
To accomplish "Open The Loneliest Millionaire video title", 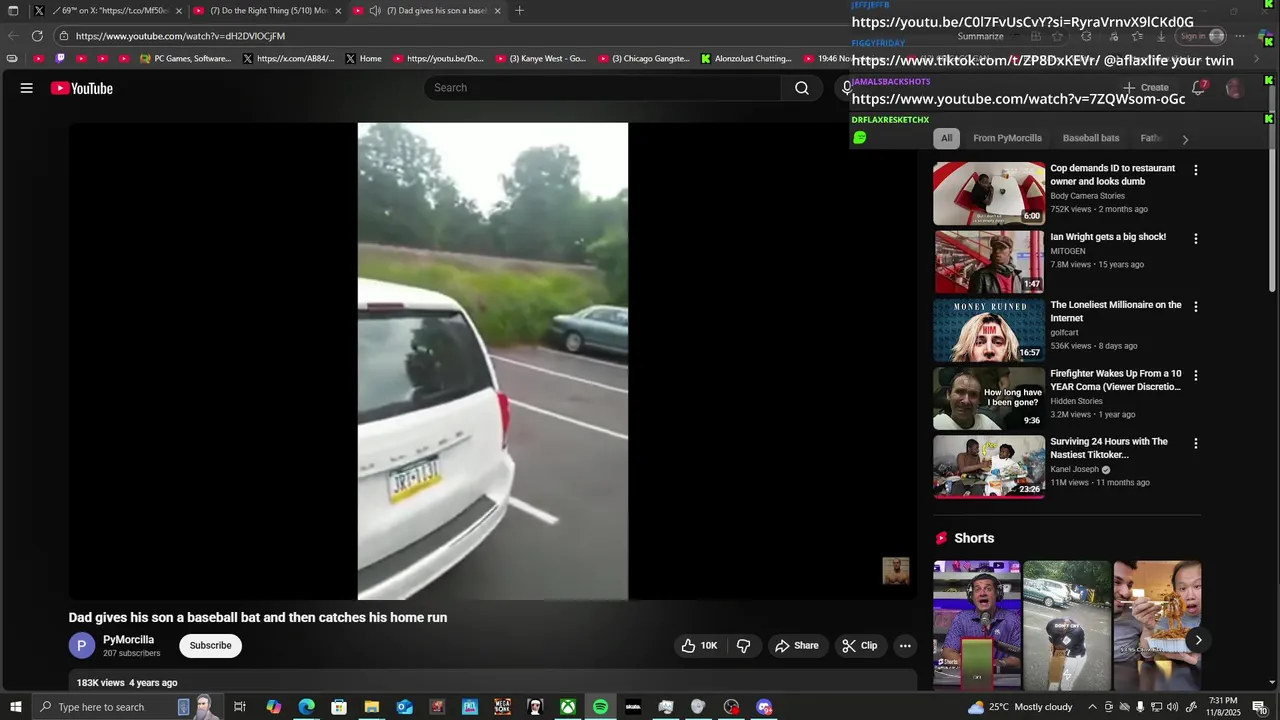I will pos(1115,311).
